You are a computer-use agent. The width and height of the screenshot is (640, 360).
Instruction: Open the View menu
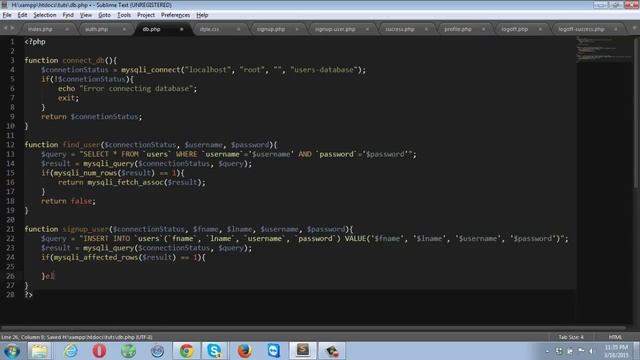86,15
